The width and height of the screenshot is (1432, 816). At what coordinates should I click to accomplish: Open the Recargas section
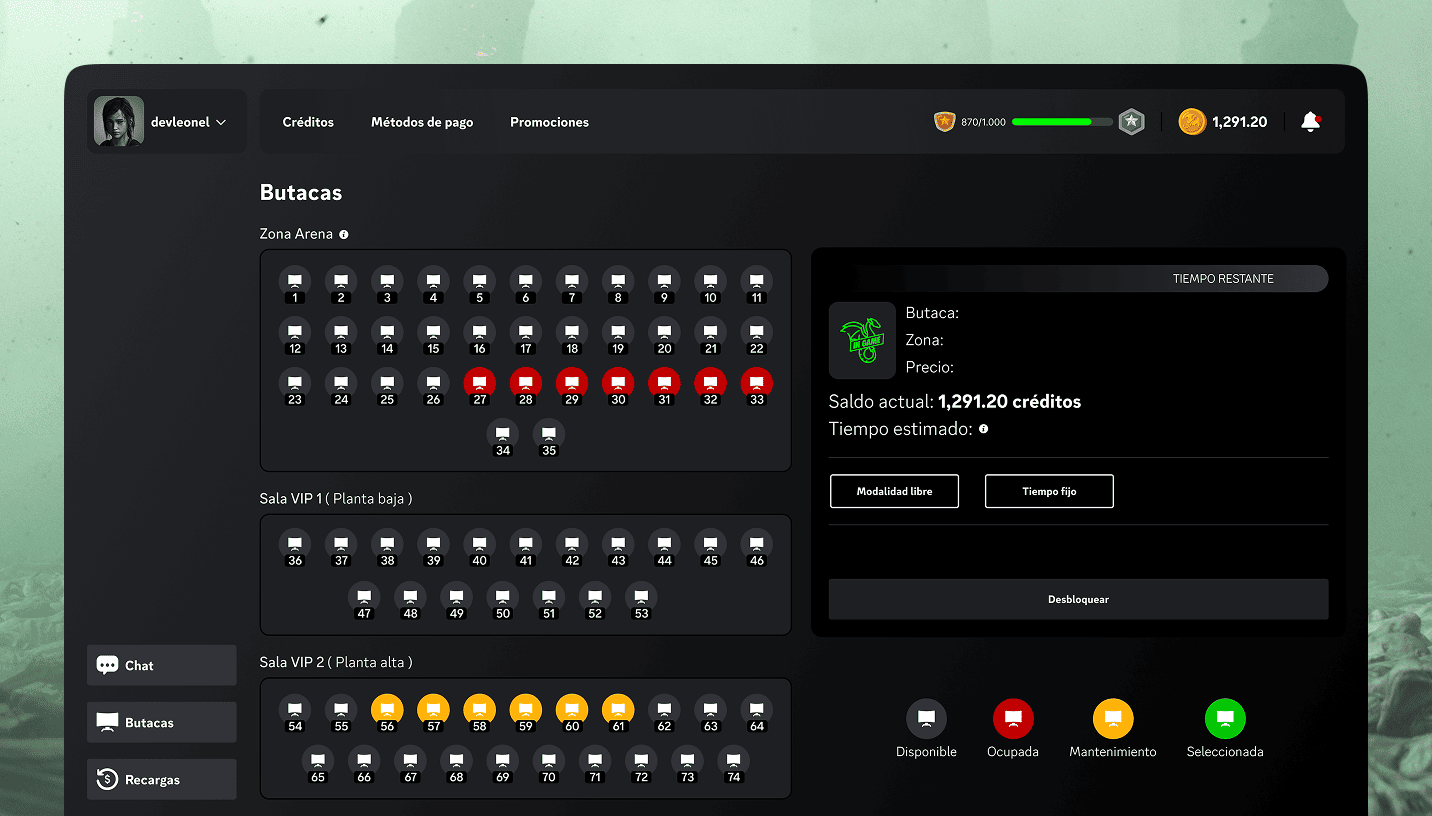161,779
